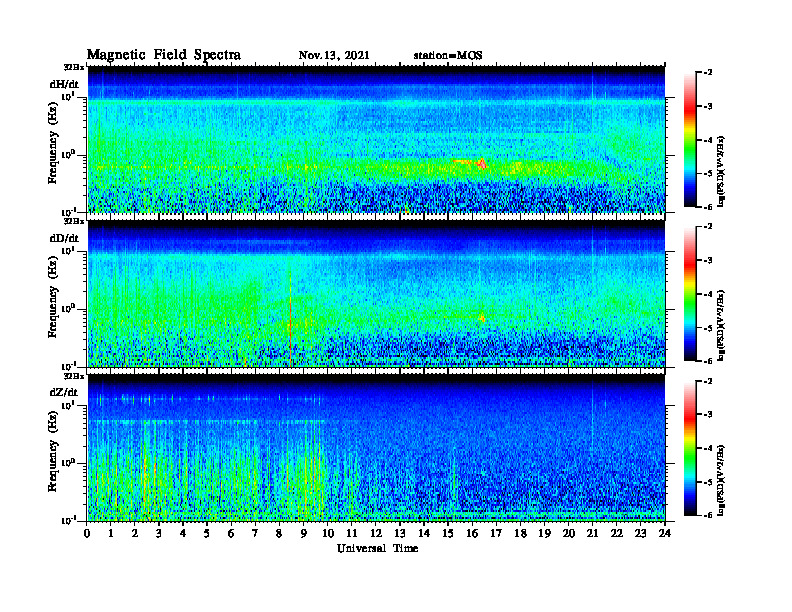
Task: Click hour tick label "17" on time axis
Action: (x=496, y=534)
